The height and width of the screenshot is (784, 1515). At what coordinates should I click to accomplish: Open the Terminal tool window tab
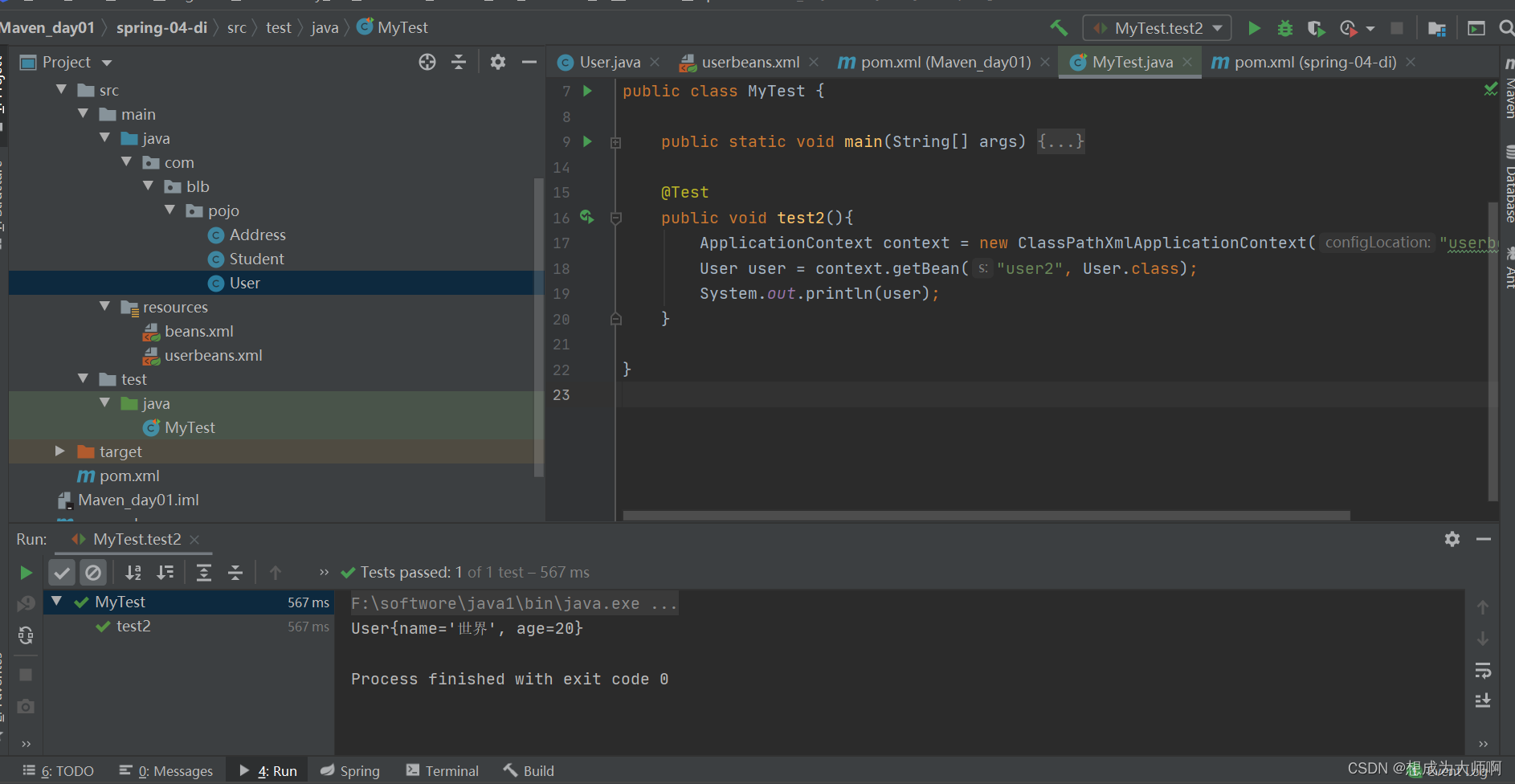click(x=443, y=770)
